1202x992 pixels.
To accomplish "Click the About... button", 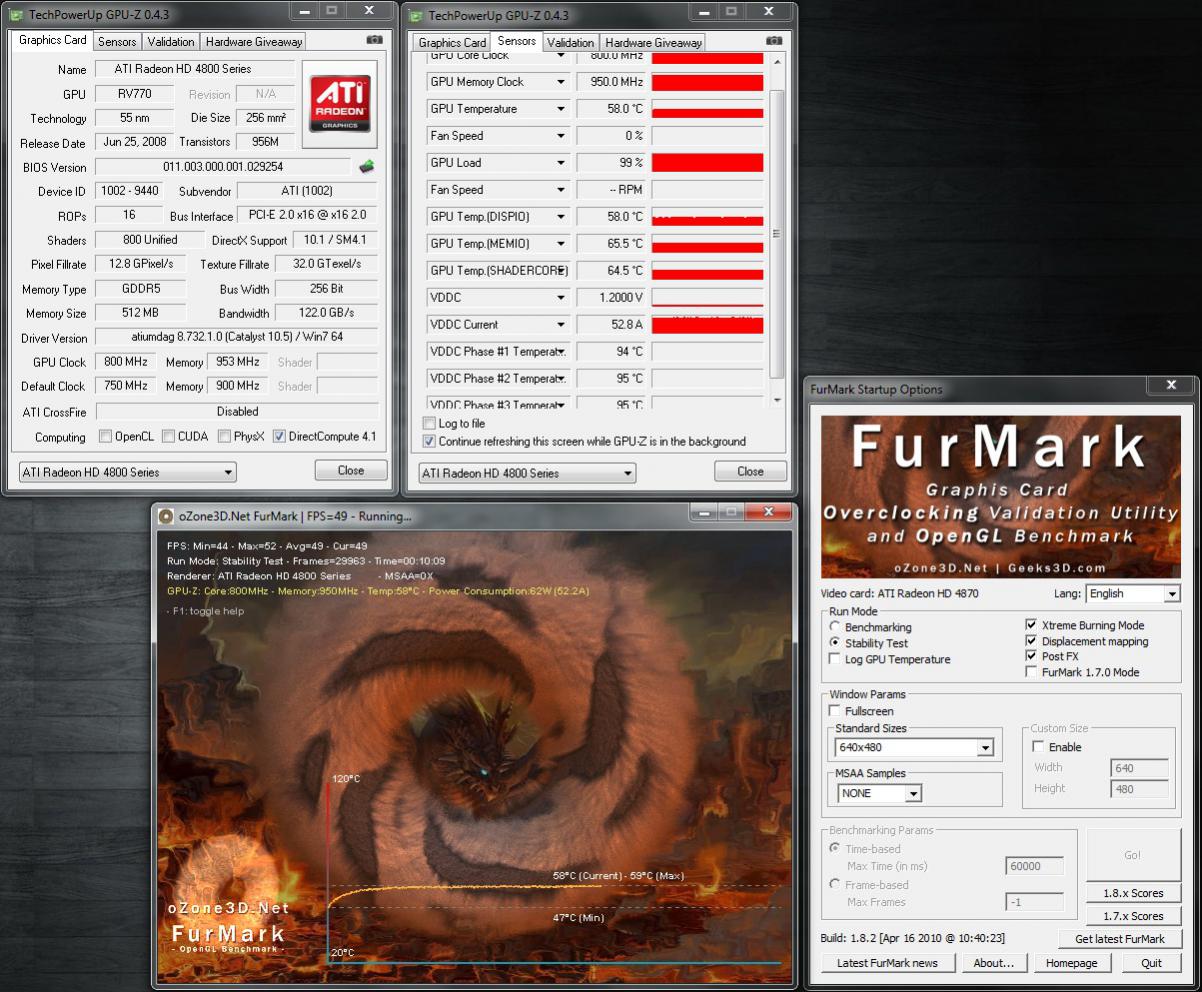I will (x=994, y=963).
